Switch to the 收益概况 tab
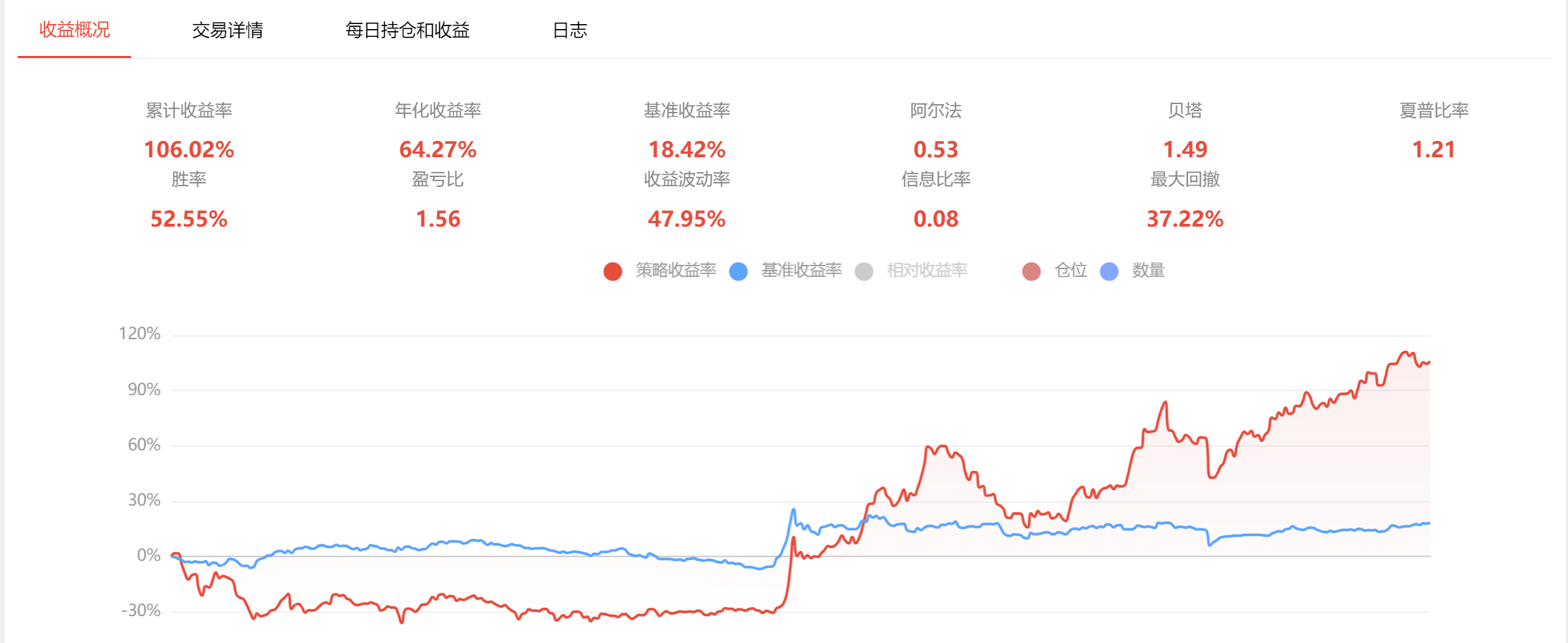 (74, 30)
